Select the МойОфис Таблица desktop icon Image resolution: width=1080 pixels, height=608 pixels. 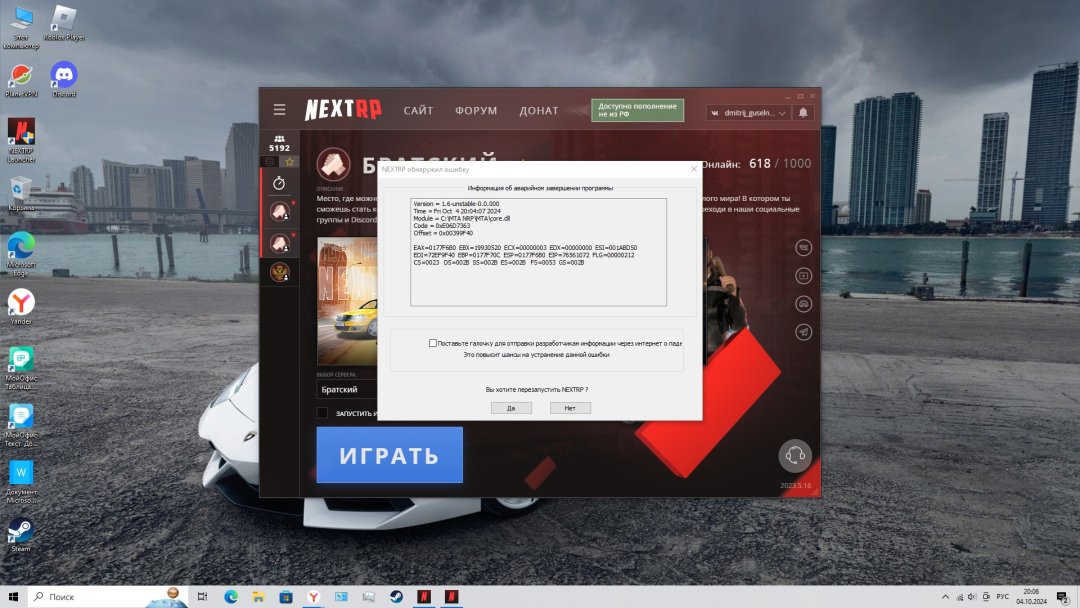21,368
